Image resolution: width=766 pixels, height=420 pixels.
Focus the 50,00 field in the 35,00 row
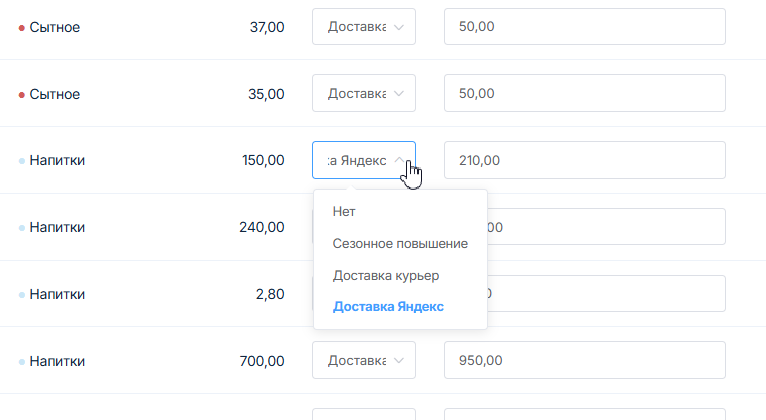(584, 94)
